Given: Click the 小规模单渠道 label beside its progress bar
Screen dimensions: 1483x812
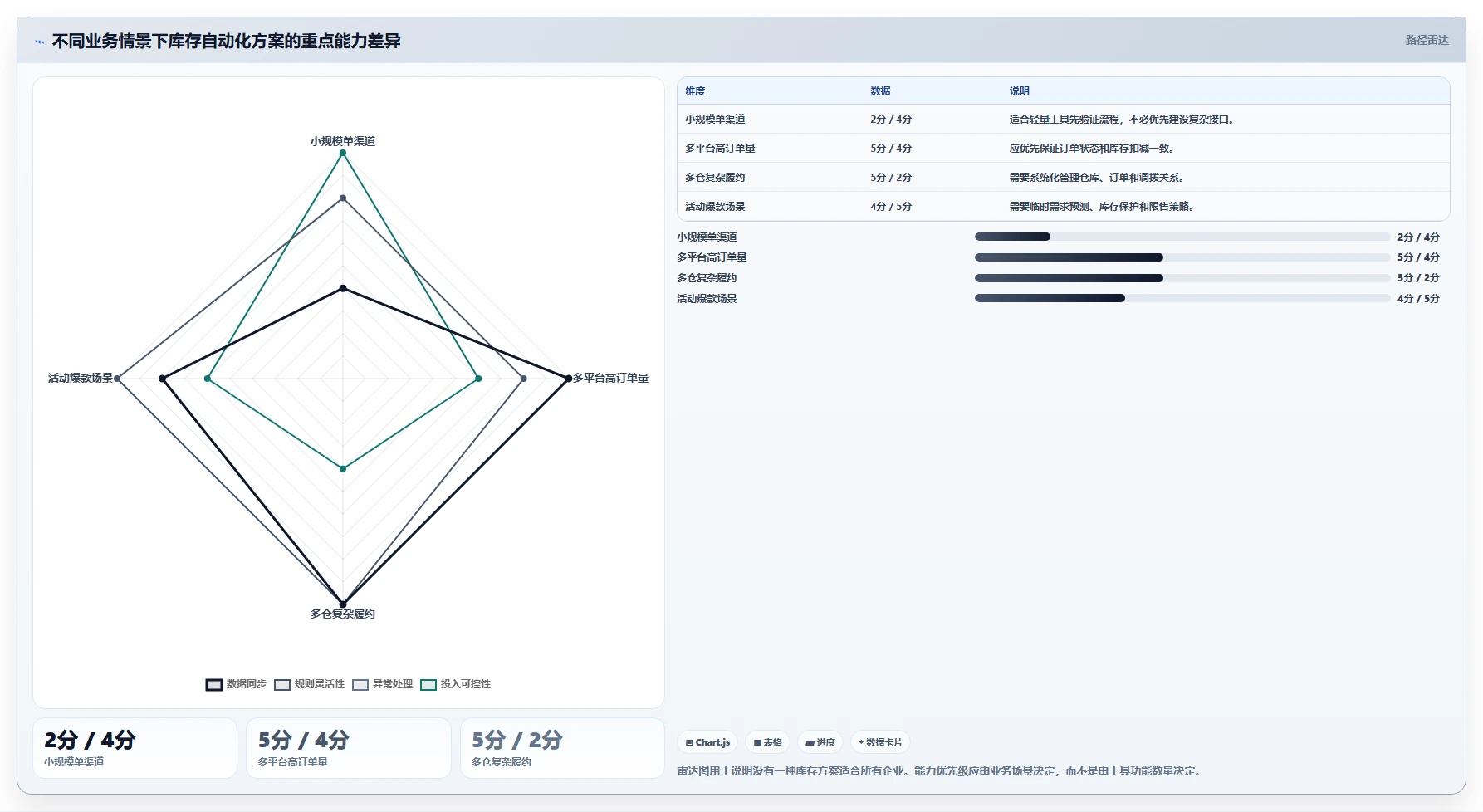Looking at the screenshot, I should tap(707, 237).
